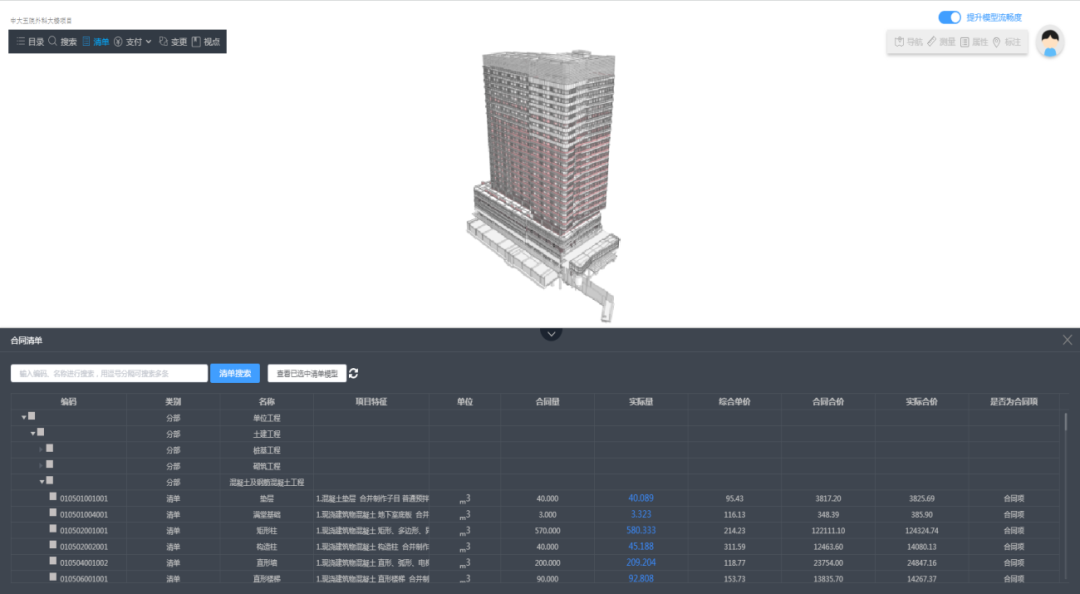Select the 标注 annotation marker tool
1080x594 pixels.
click(x=1007, y=42)
